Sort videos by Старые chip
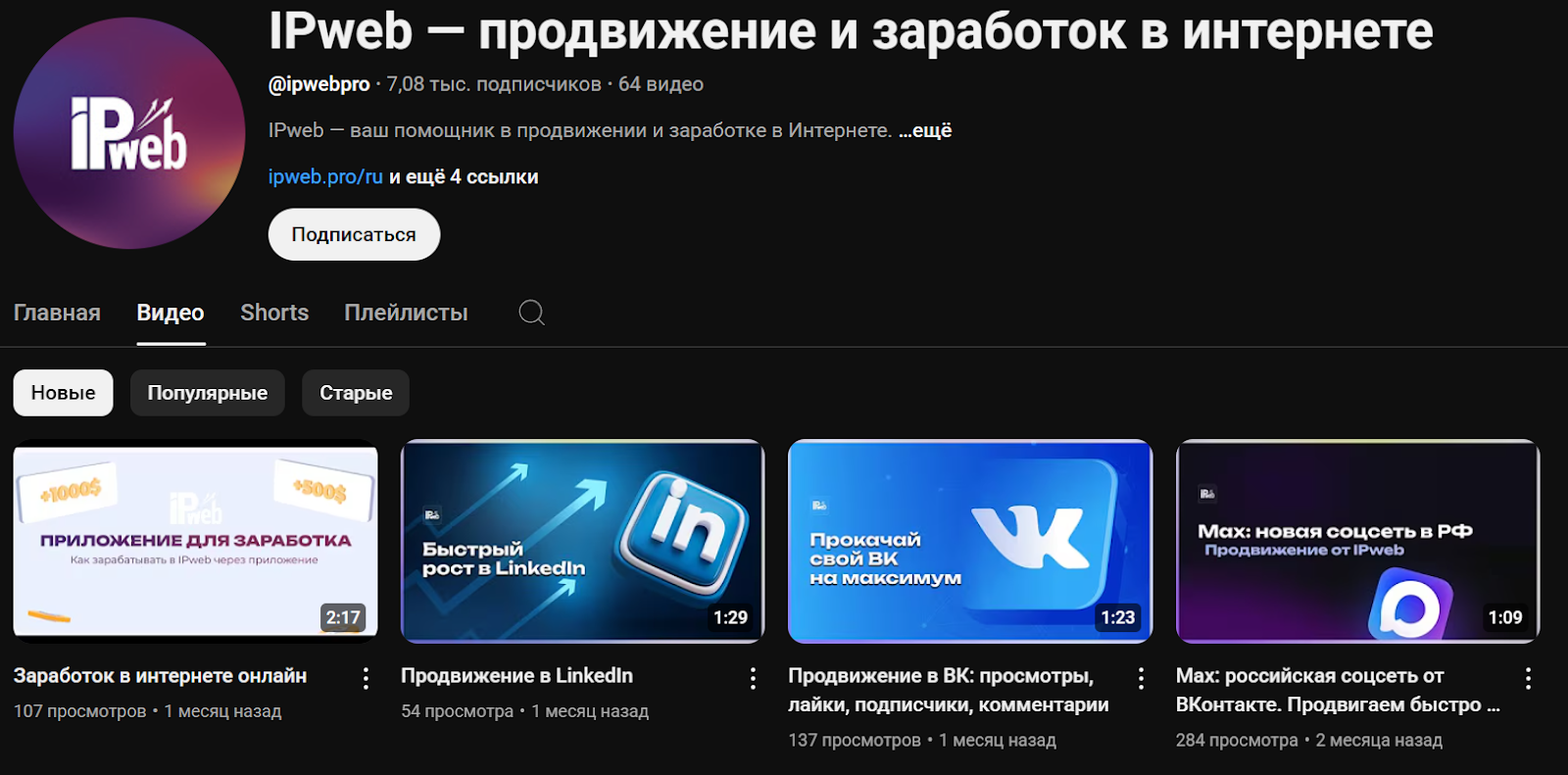 tap(356, 393)
